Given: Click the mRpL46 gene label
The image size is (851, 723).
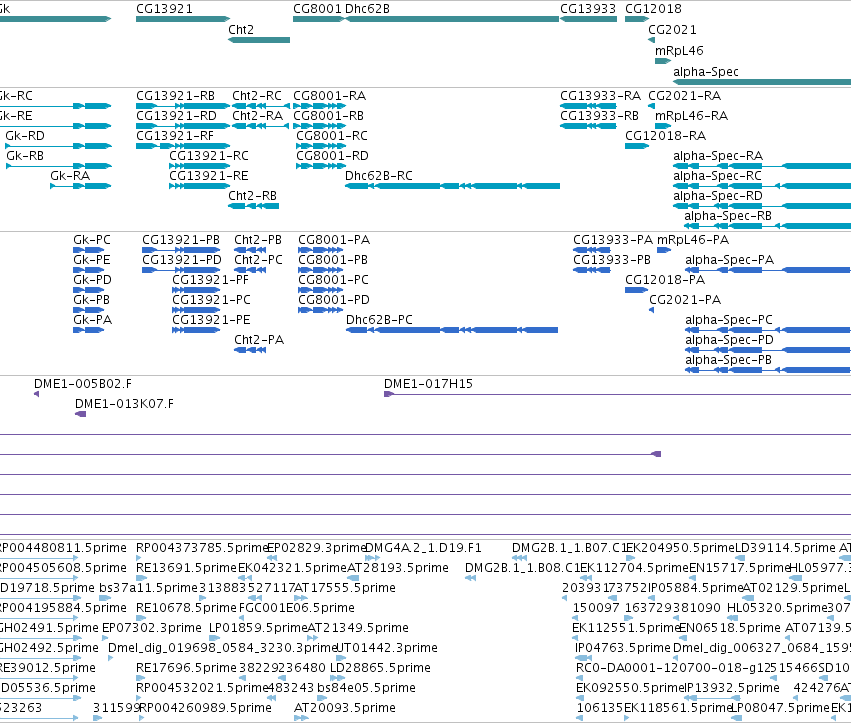Looking at the screenshot, I should click(x=679, y=51).
